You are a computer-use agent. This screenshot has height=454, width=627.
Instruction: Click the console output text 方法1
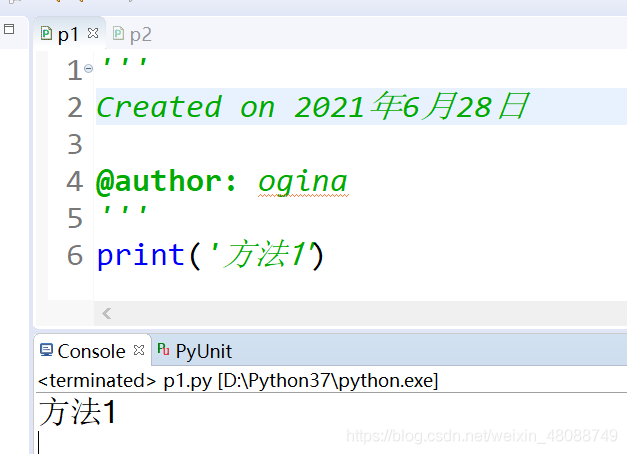coord(77,412)
